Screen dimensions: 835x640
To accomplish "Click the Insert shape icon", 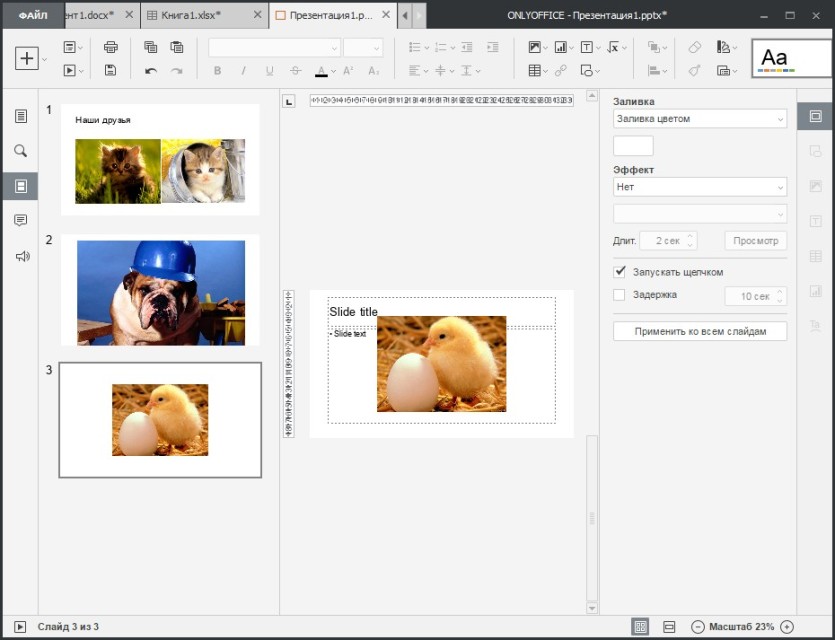I will [x=586, y=70].
